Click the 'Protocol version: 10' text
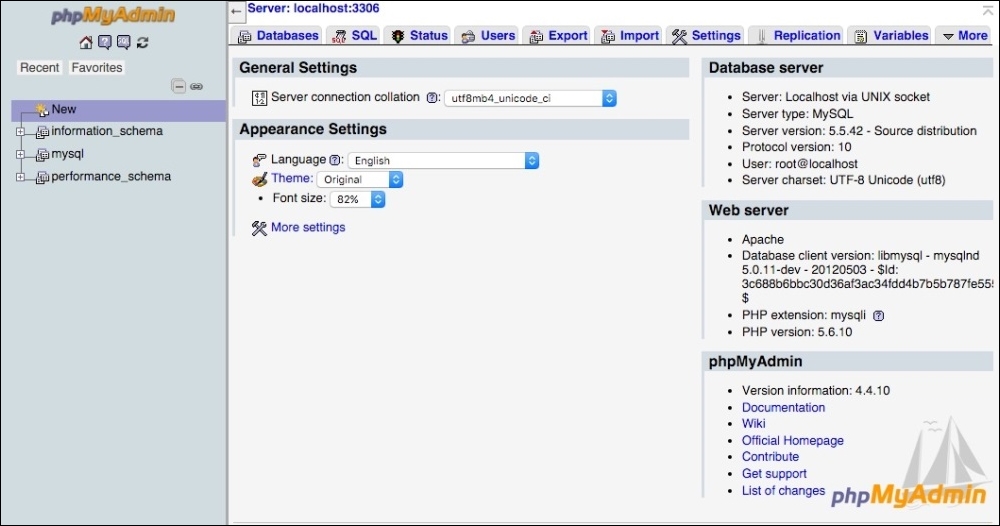 [x=797, y=147]
